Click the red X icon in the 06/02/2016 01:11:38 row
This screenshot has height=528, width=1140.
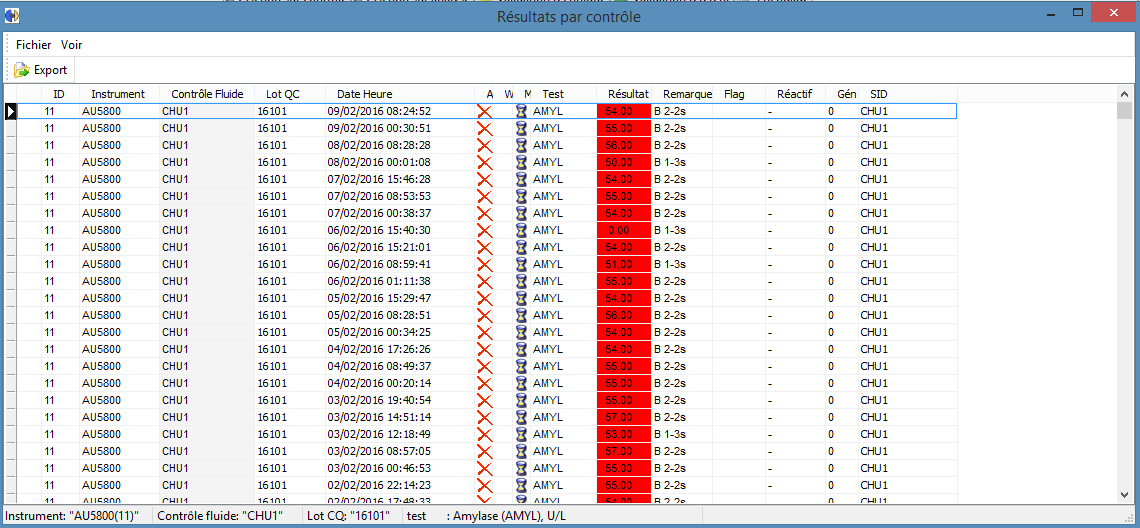[x=484, y=281]
